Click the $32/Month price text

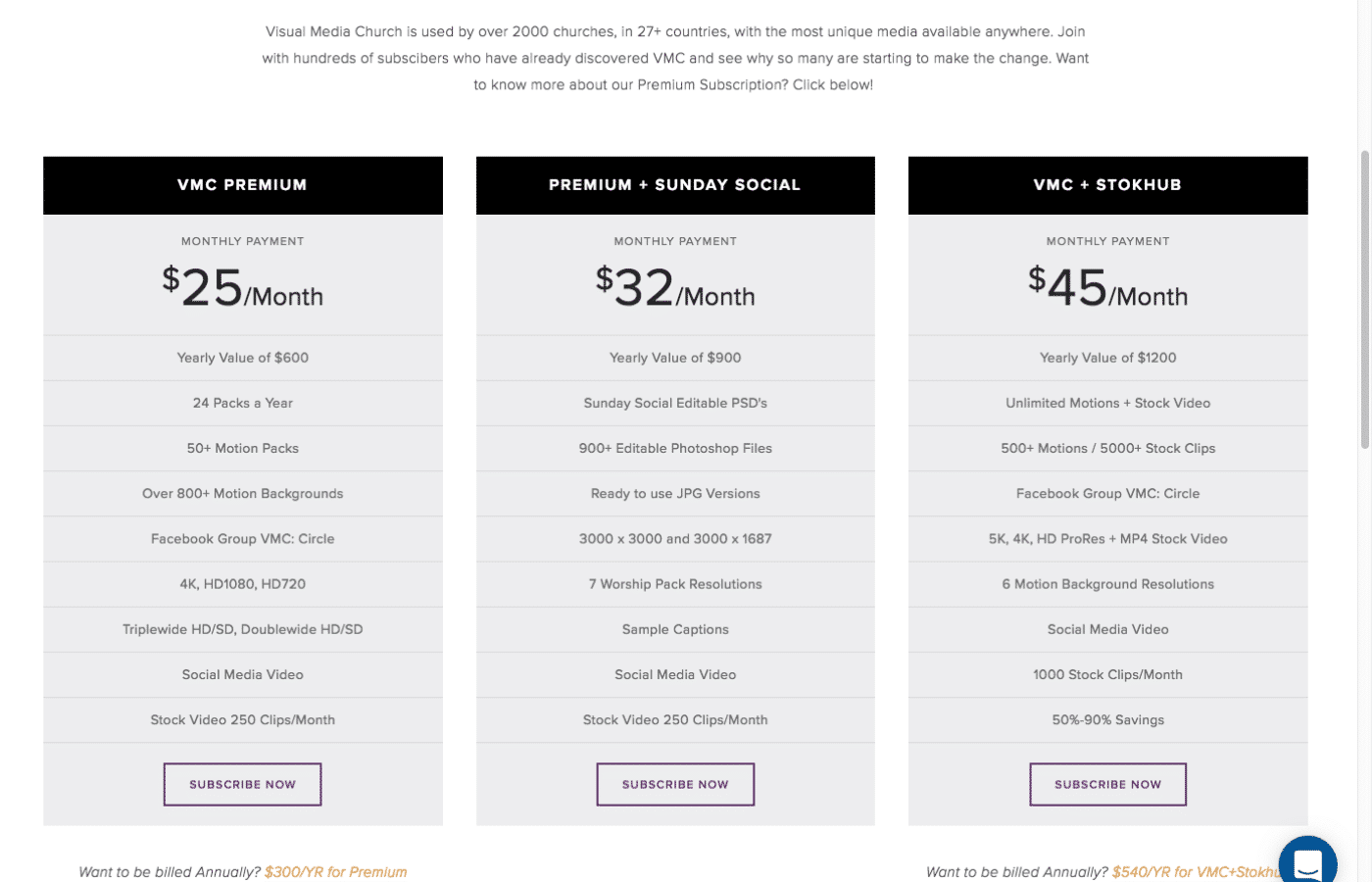tap(675, 286)
